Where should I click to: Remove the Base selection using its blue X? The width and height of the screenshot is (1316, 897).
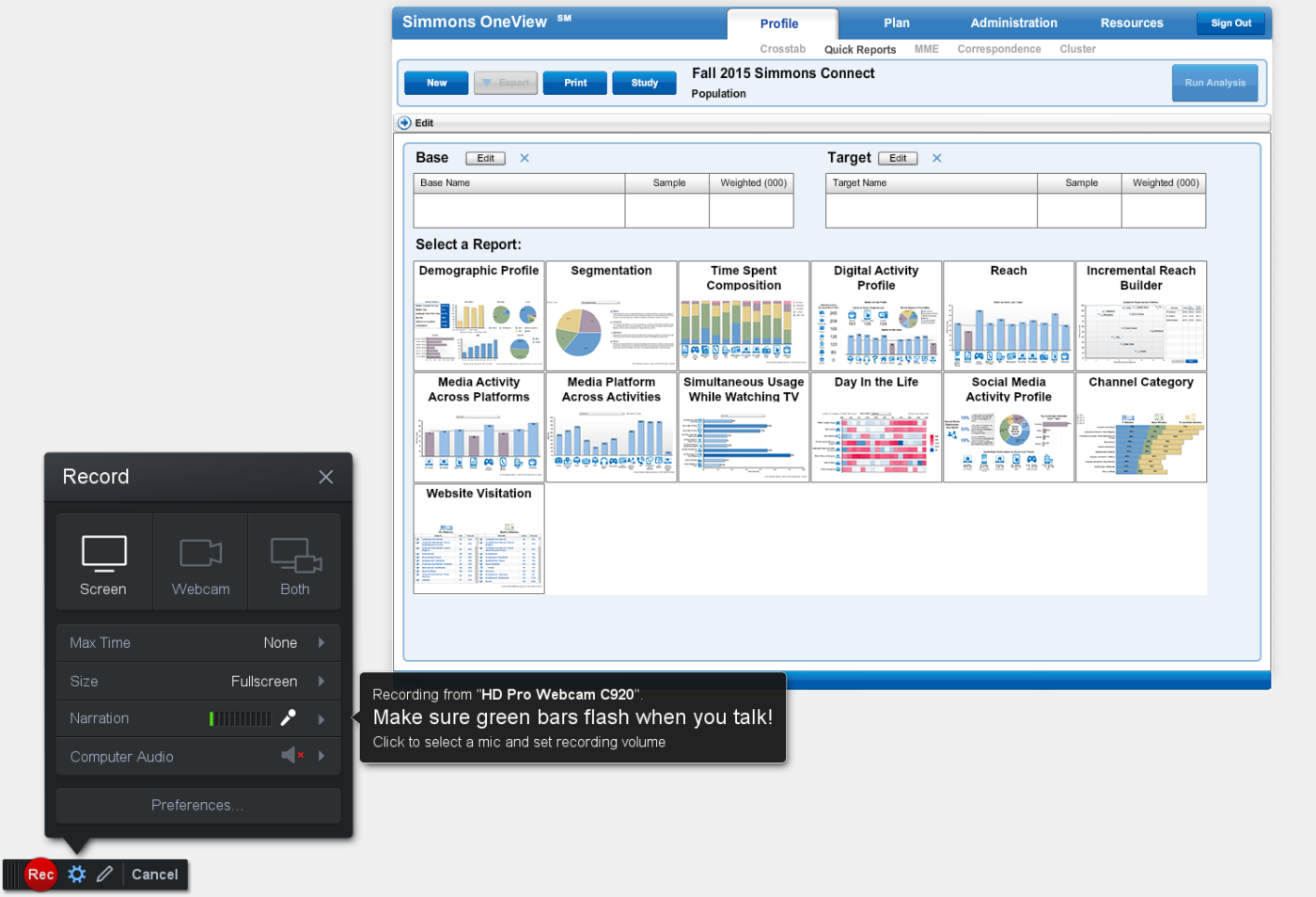[524, 158]
